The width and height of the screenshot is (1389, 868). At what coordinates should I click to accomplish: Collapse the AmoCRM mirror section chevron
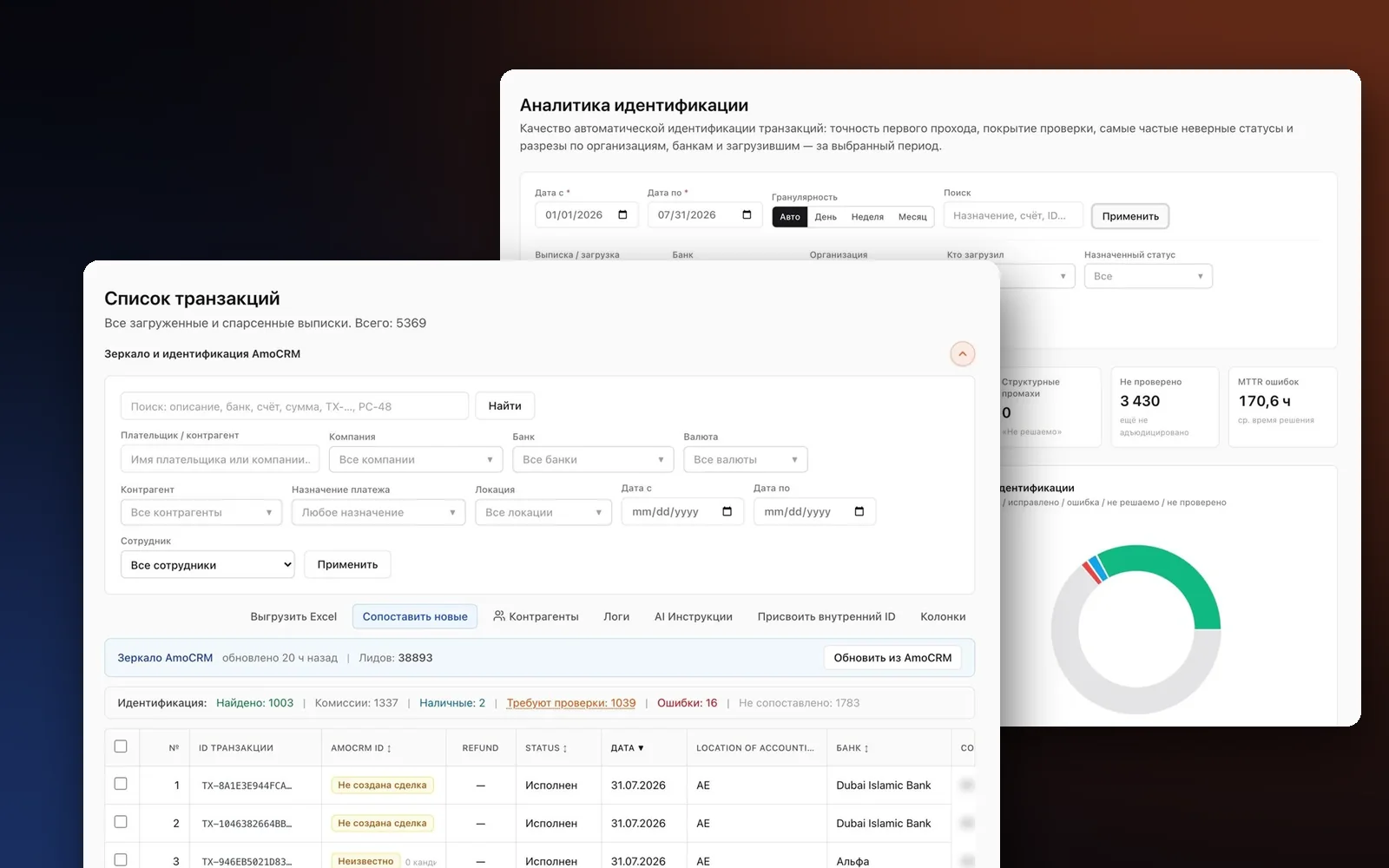[x=962, y=354]
